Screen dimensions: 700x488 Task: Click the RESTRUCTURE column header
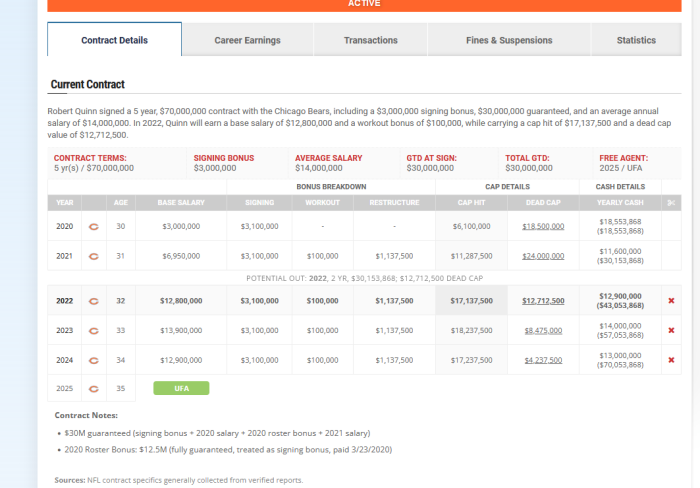394,203
